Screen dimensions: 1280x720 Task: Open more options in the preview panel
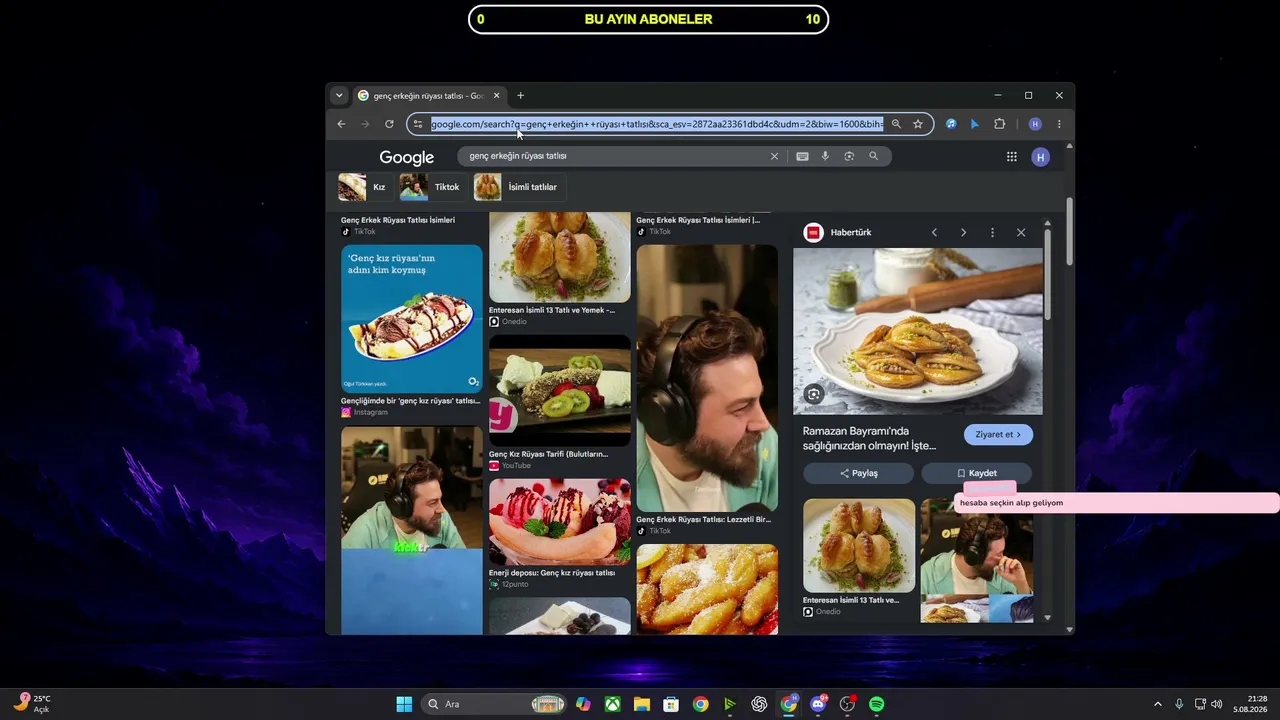[992, 233]
